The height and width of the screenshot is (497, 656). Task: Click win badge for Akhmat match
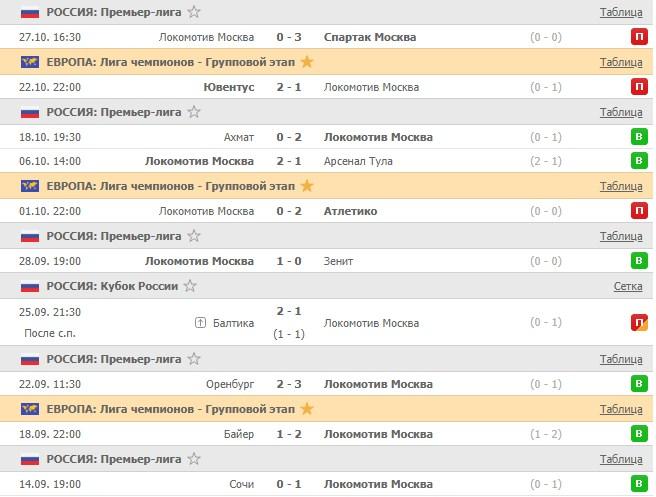point(639,137)
